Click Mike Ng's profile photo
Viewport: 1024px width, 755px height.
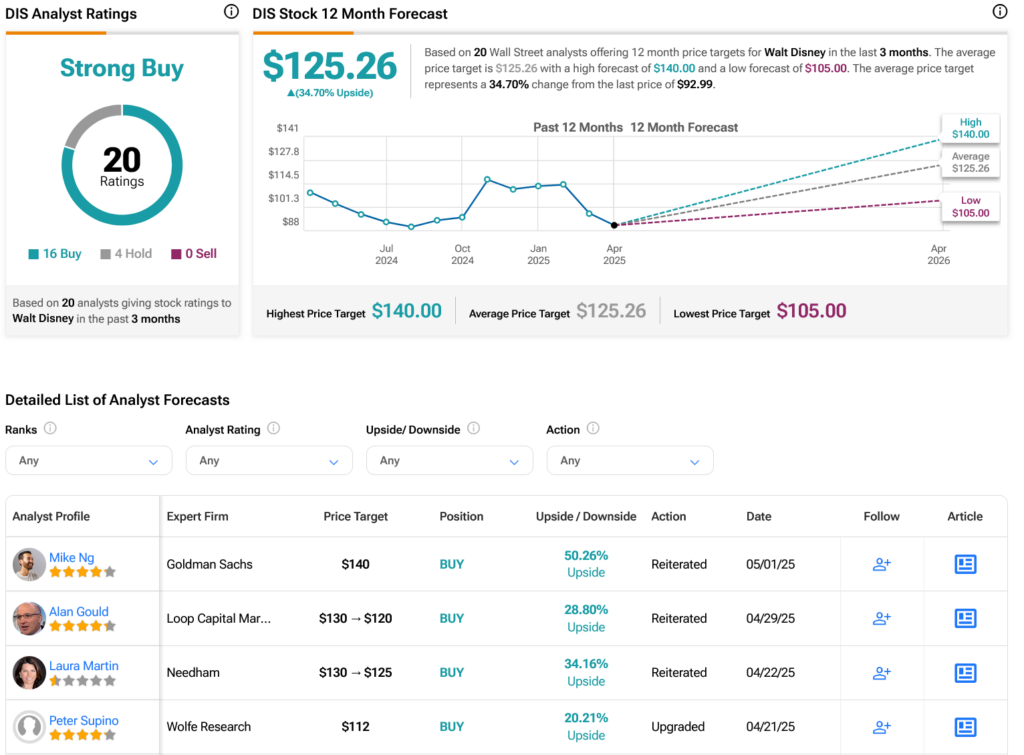[x=29, y=564]
